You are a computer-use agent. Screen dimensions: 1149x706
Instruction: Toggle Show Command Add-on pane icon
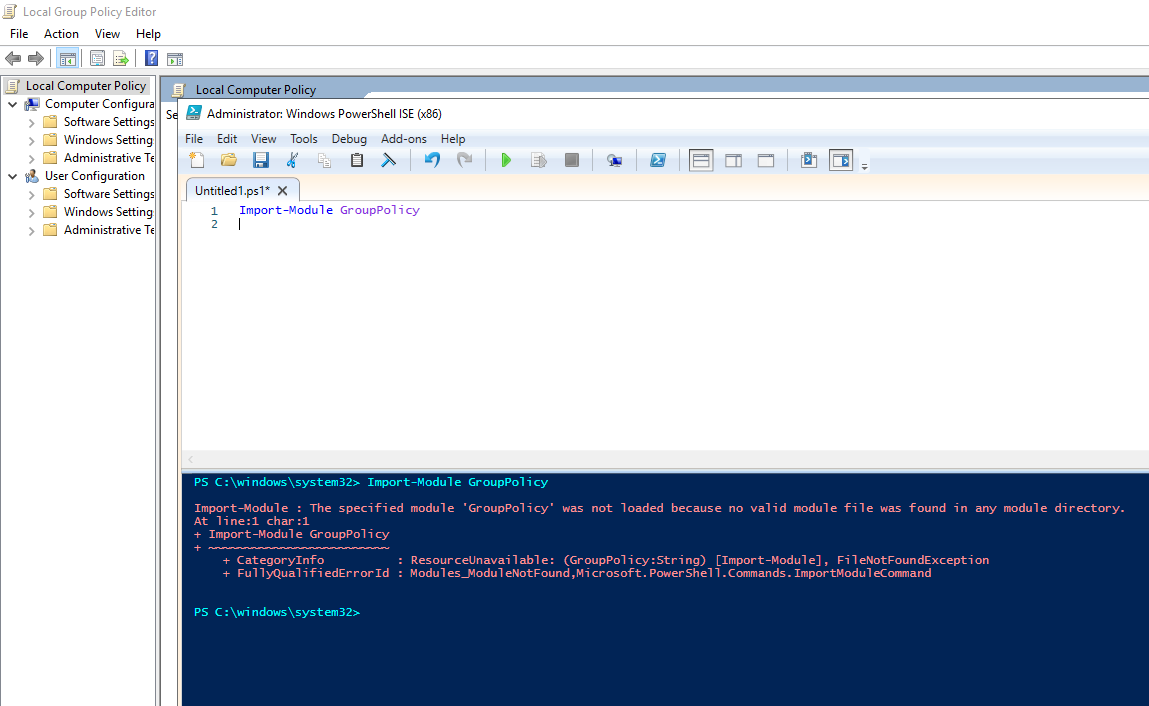coord(841,160)
